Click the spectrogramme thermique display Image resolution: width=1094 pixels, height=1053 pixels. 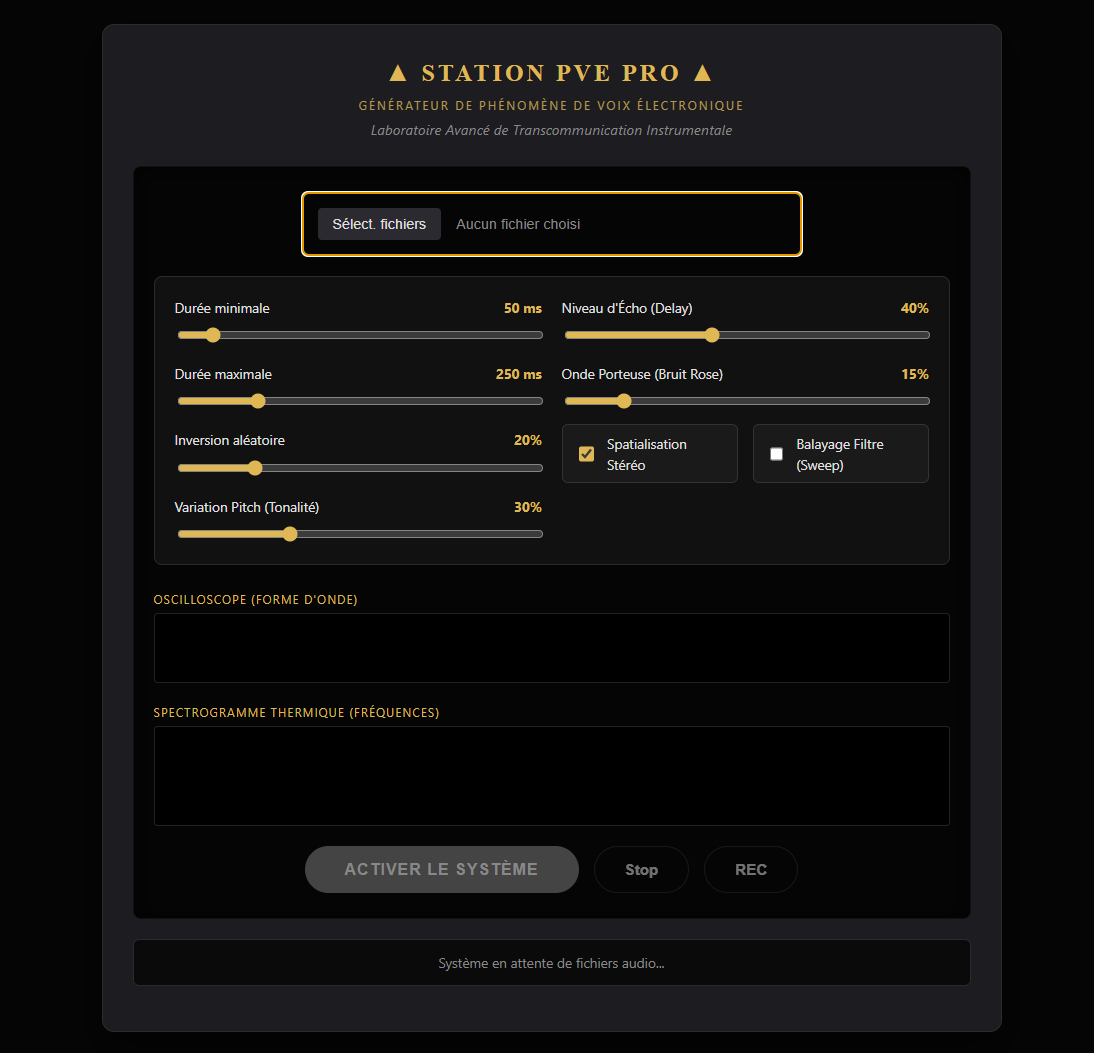(552, 776)
